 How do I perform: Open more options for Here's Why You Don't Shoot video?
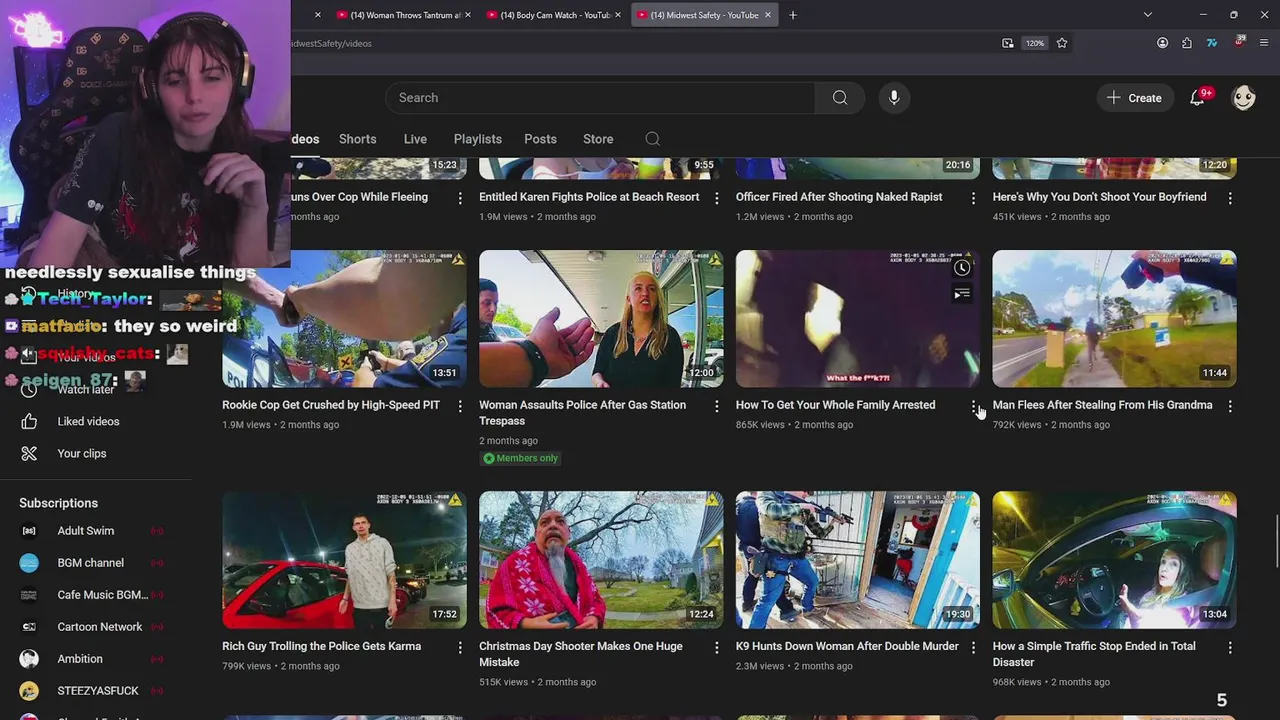(x=1230, y=198)
